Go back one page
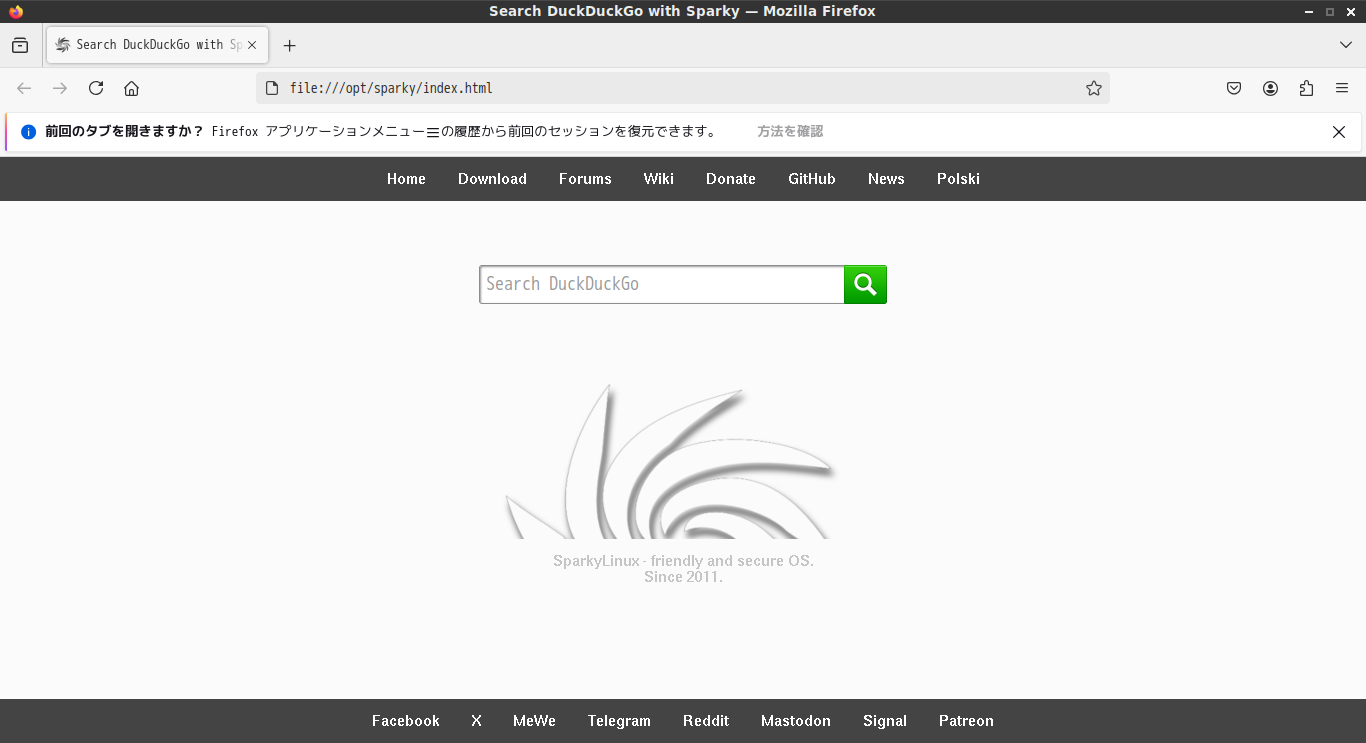 (24, 88)
